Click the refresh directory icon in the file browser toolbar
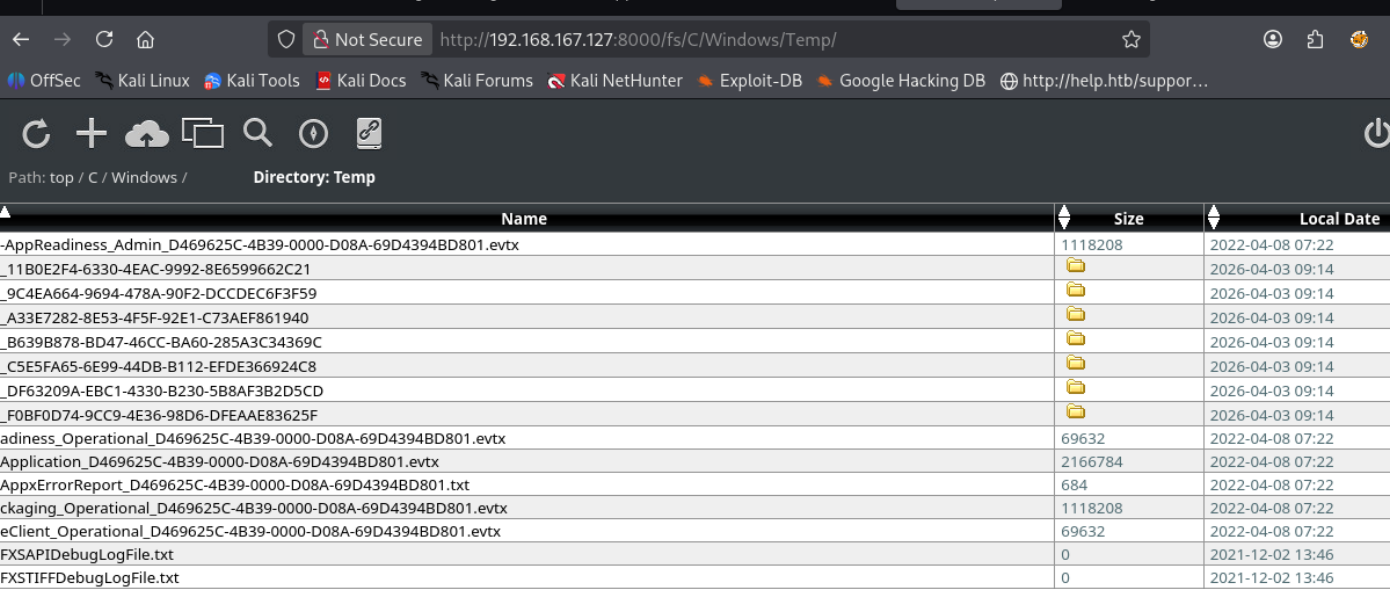 point(36,133)
